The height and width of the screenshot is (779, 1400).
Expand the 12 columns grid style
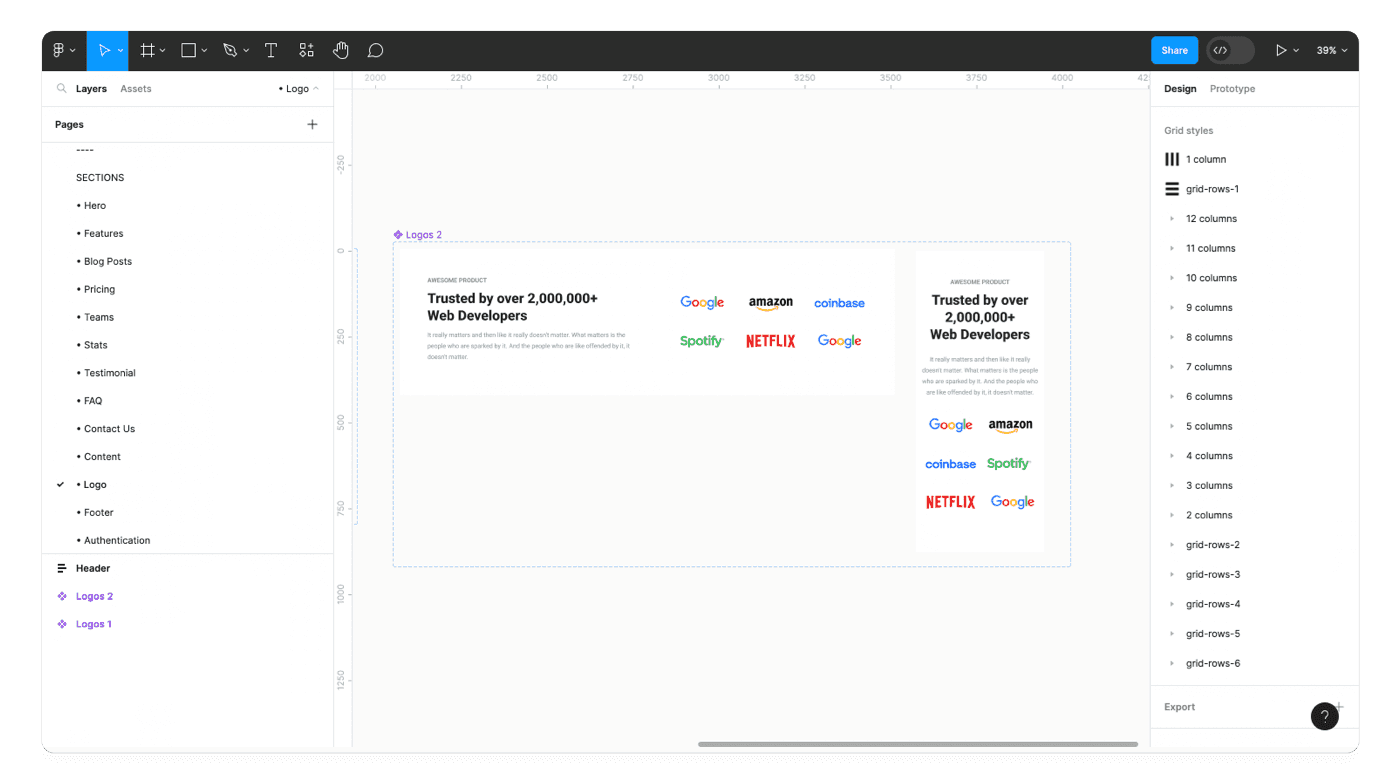[1172, 219]
